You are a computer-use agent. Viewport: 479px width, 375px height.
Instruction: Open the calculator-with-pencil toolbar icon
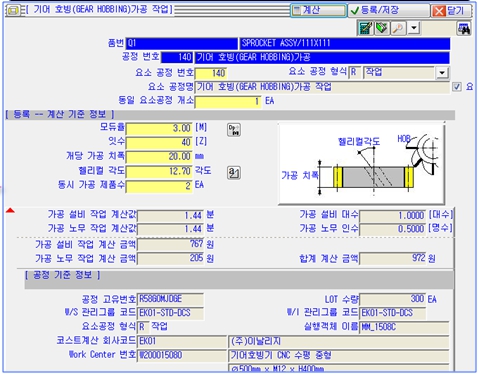[x=365, y=28]
